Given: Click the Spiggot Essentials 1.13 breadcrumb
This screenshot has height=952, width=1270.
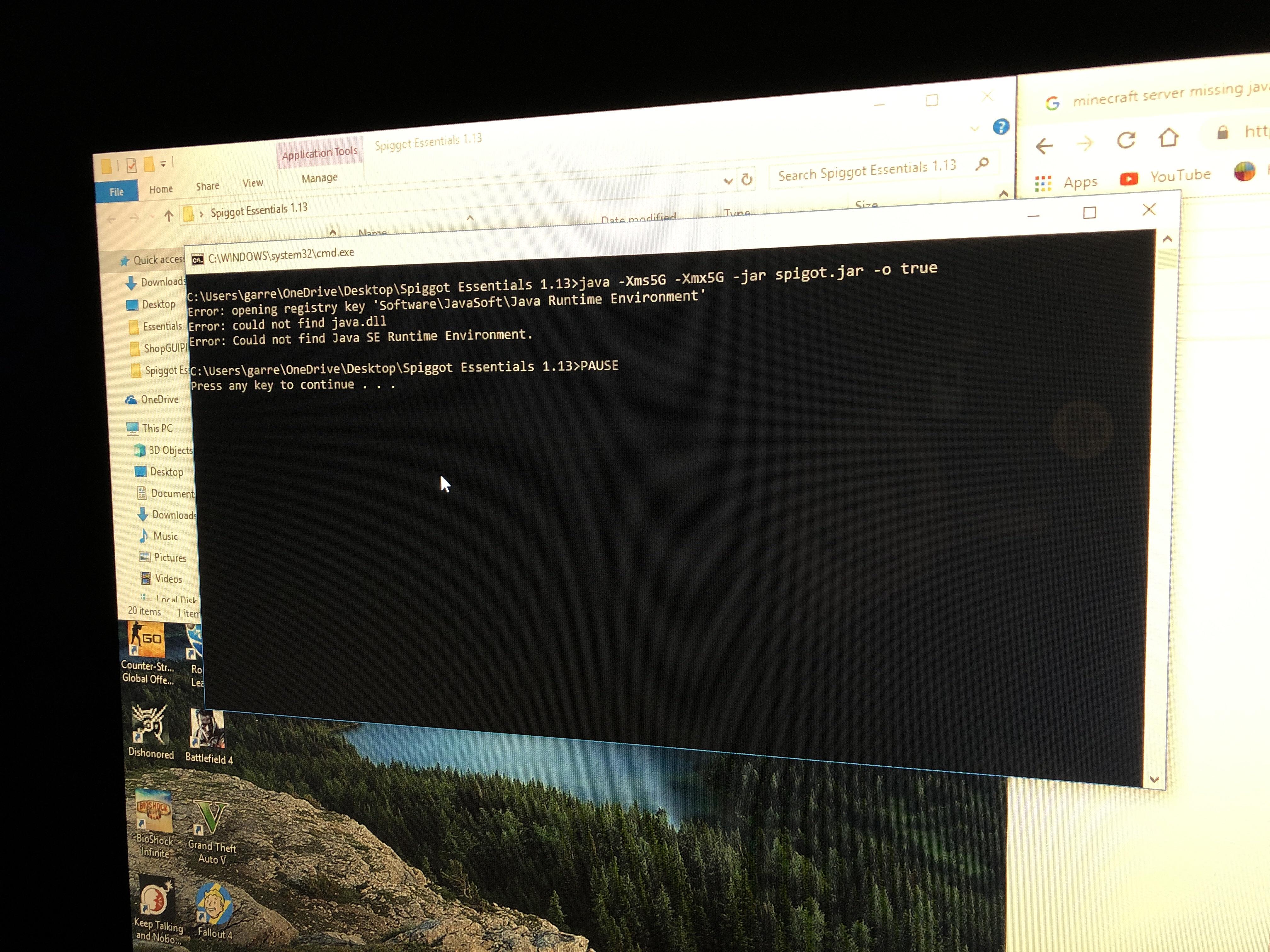Looking at the screenshot, I should [259, 209].
